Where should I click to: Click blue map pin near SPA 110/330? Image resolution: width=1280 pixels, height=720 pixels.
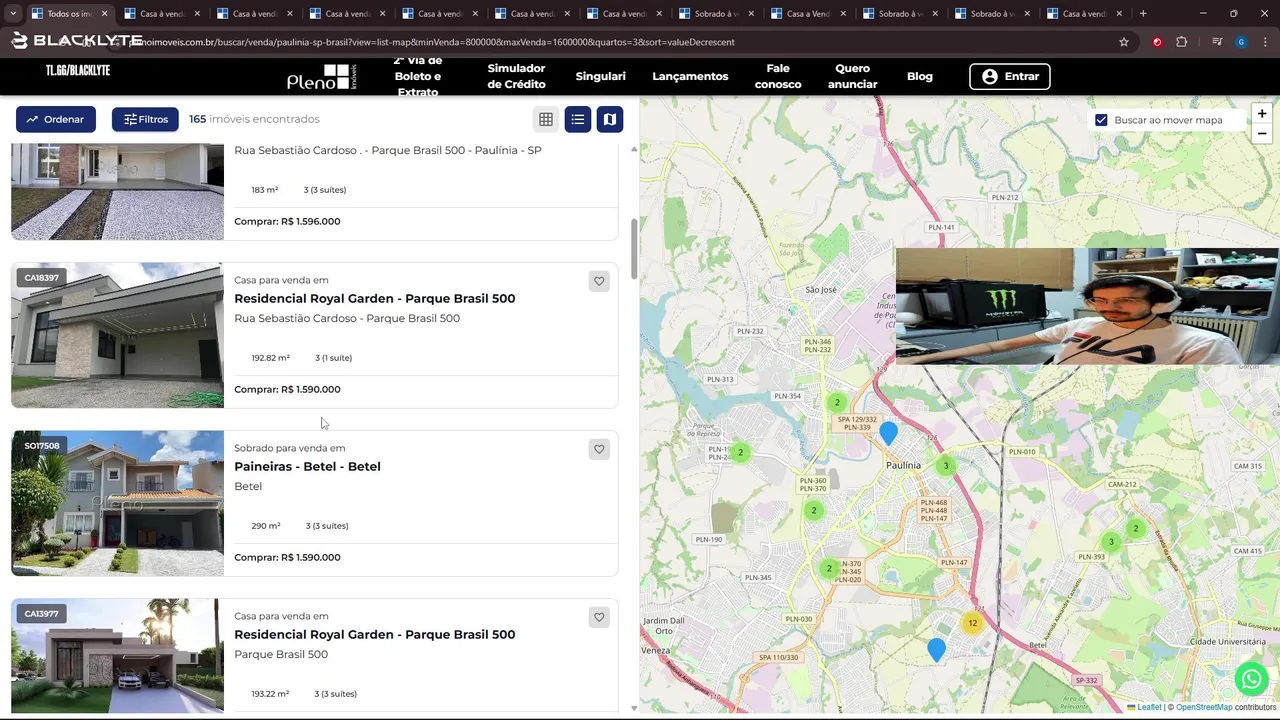click(x=936, y=650)
